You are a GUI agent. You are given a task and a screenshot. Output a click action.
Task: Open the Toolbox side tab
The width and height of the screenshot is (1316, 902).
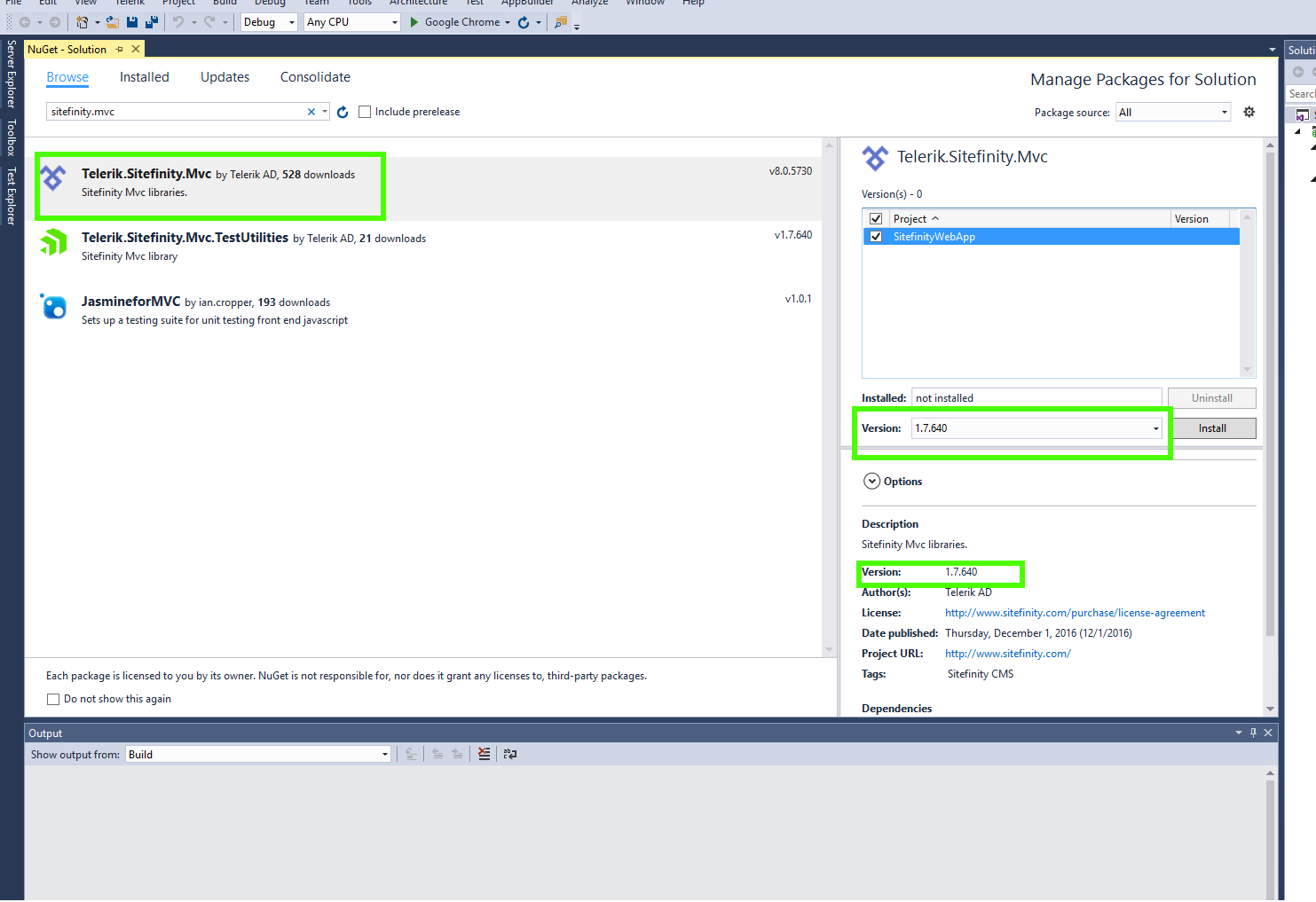pyautogui.click(x=12, y=137)
